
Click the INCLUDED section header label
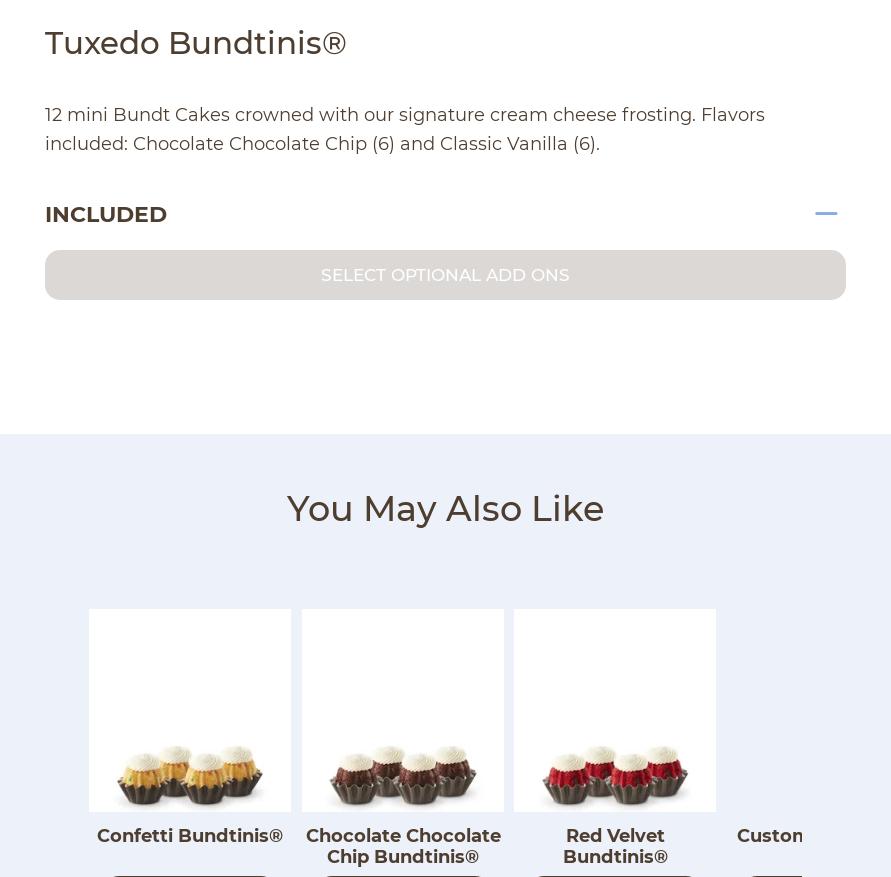click(106, 215)
